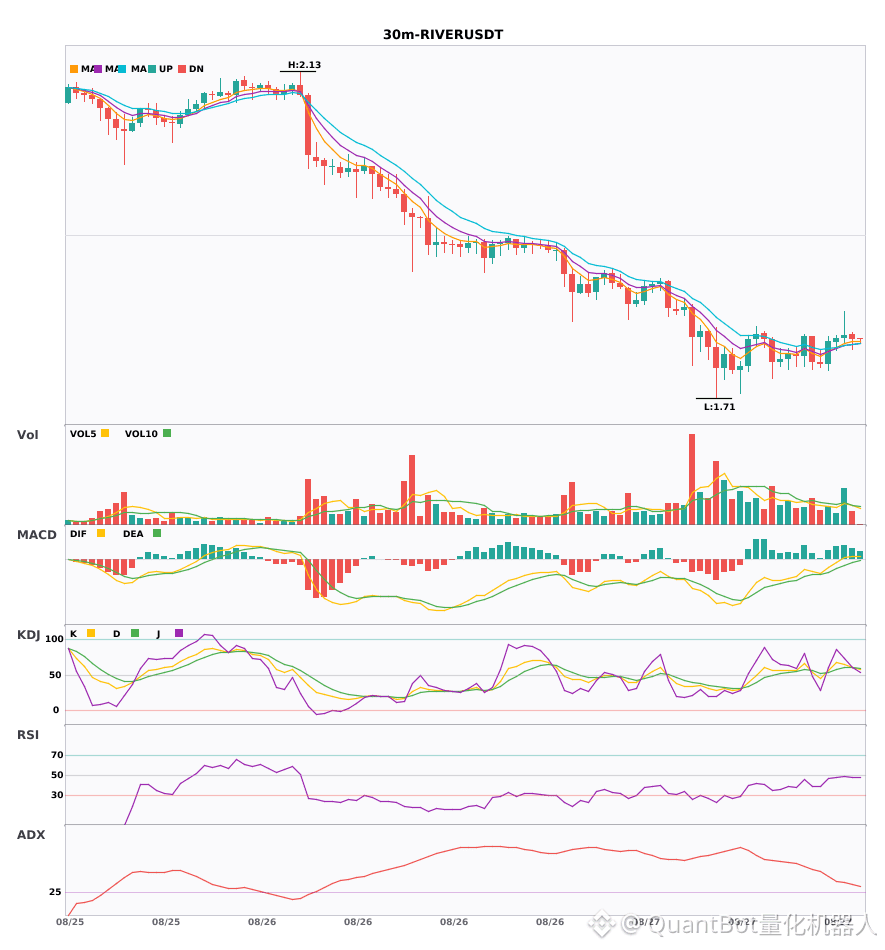Click the ADX axis value 25
Screen dimensions: 885x950
coord(55,892)
